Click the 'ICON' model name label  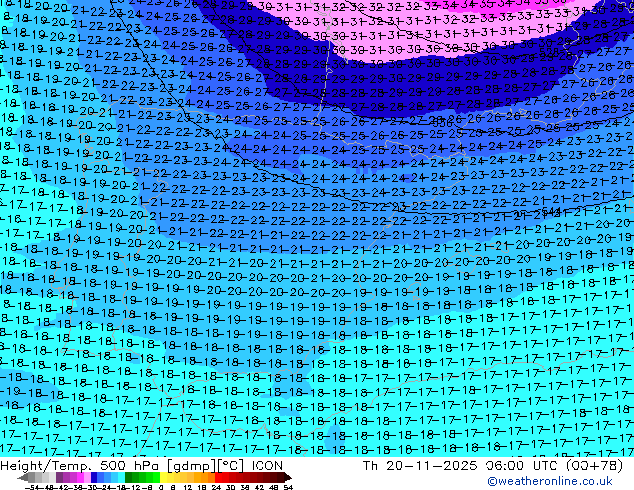point(267,466)
